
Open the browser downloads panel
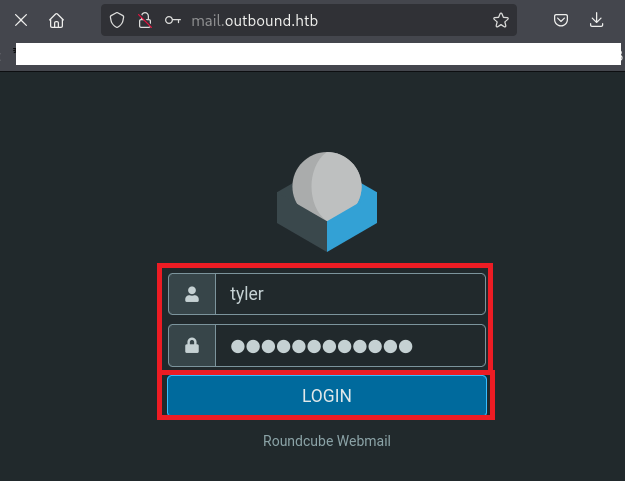[x=597, y=20]
